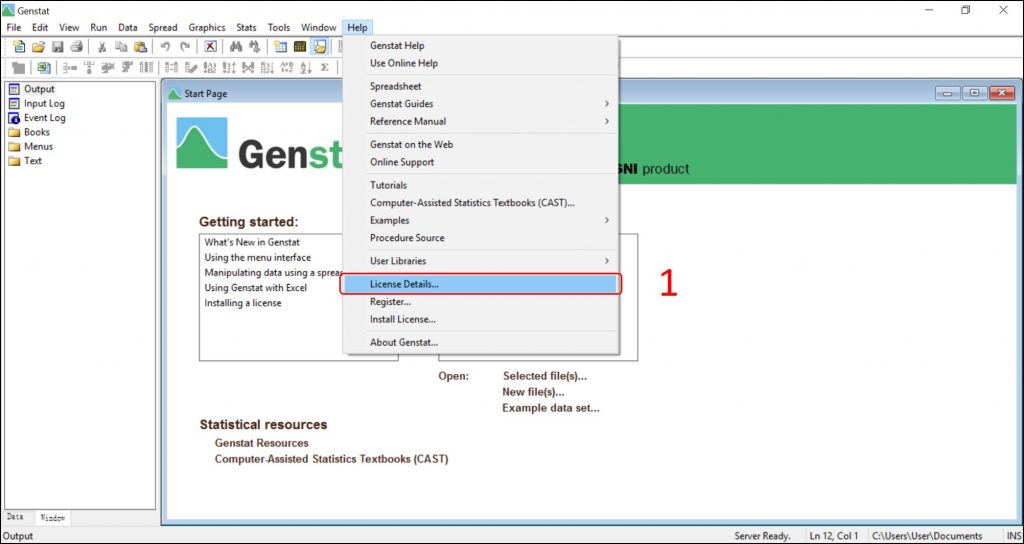Click the C:\Users\User\Documents status path
1024x544 pixels.
point(927,536)
